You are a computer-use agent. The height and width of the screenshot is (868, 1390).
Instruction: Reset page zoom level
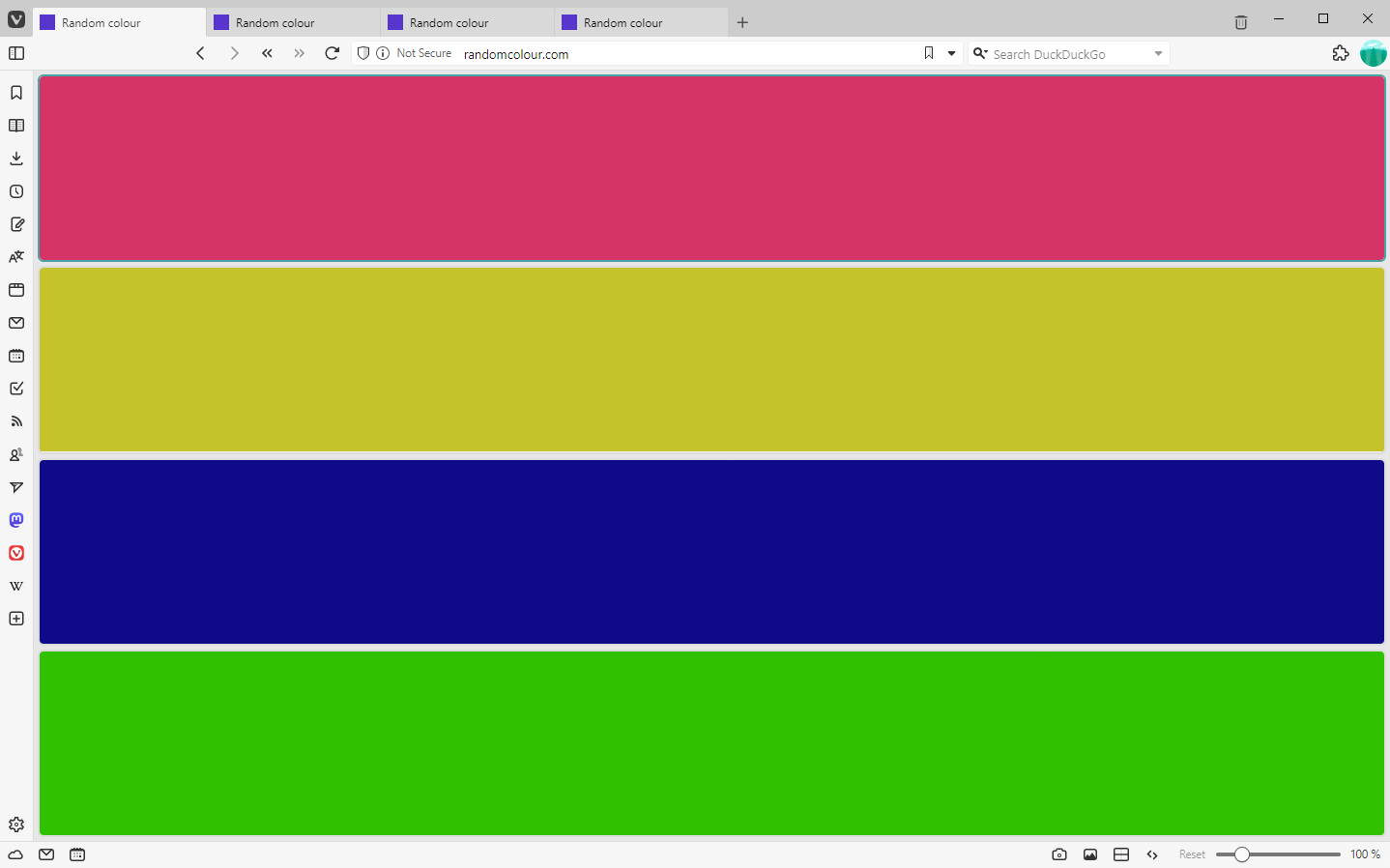tap(1192, 854)
